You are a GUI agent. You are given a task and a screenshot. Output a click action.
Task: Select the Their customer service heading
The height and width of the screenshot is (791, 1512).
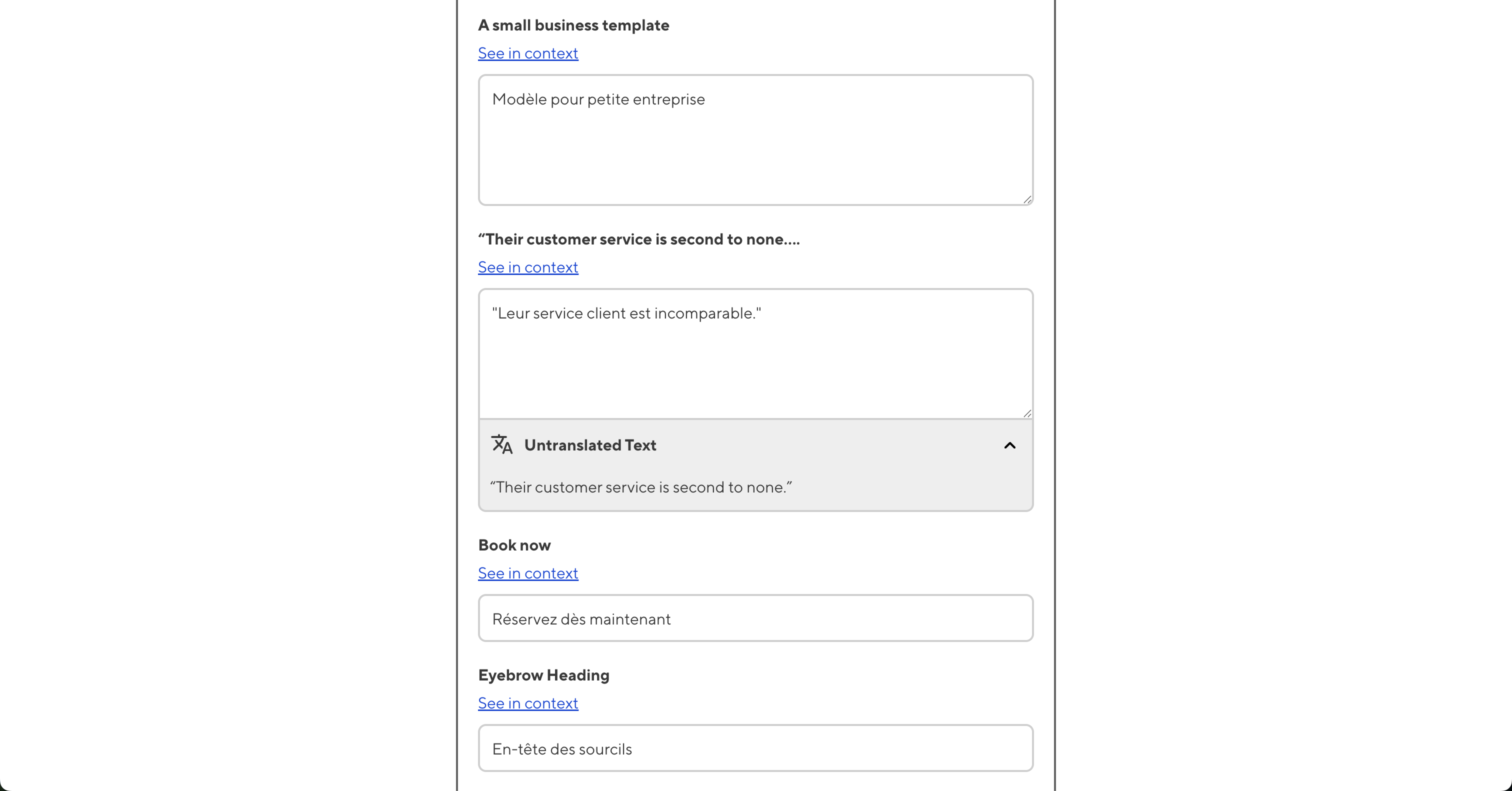click(x=638, y=239)
